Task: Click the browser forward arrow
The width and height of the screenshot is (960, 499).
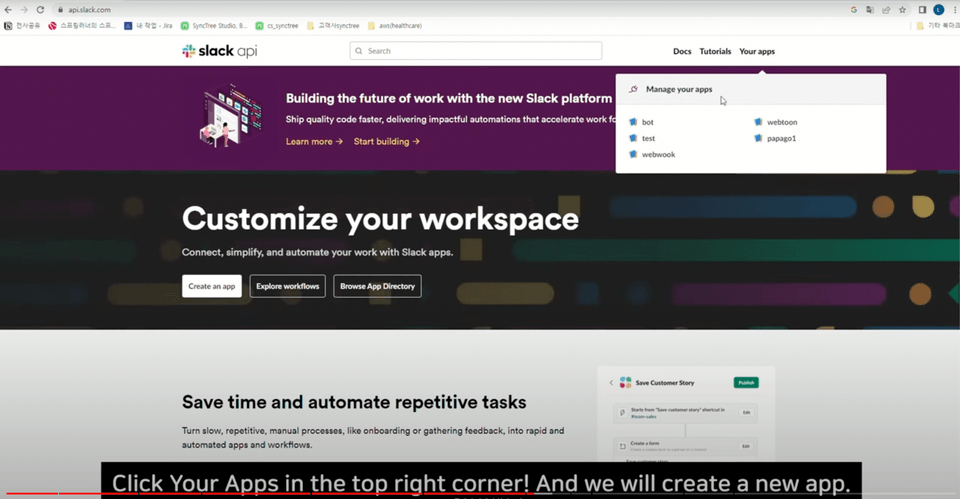Action: (x=24, y=10)
